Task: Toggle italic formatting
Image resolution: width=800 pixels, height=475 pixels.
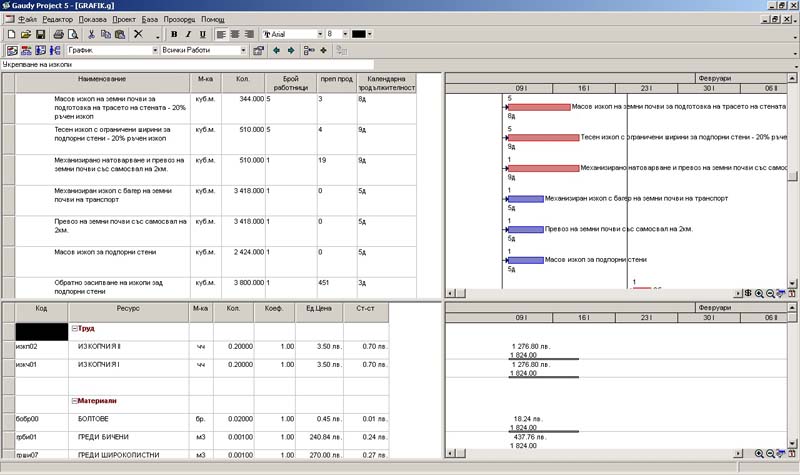Action: [188, 34]
